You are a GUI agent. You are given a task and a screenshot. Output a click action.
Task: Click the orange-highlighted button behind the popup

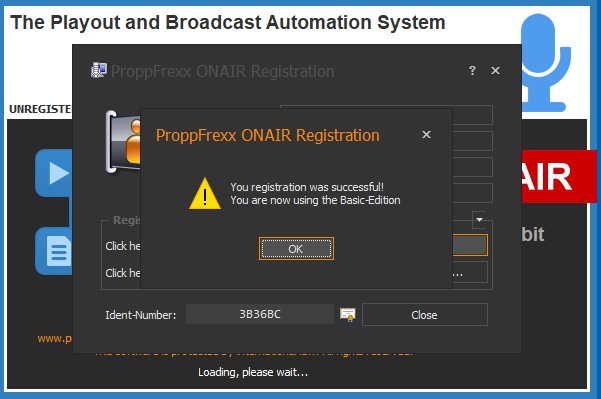pyautogui.click(x=470, y=245)
